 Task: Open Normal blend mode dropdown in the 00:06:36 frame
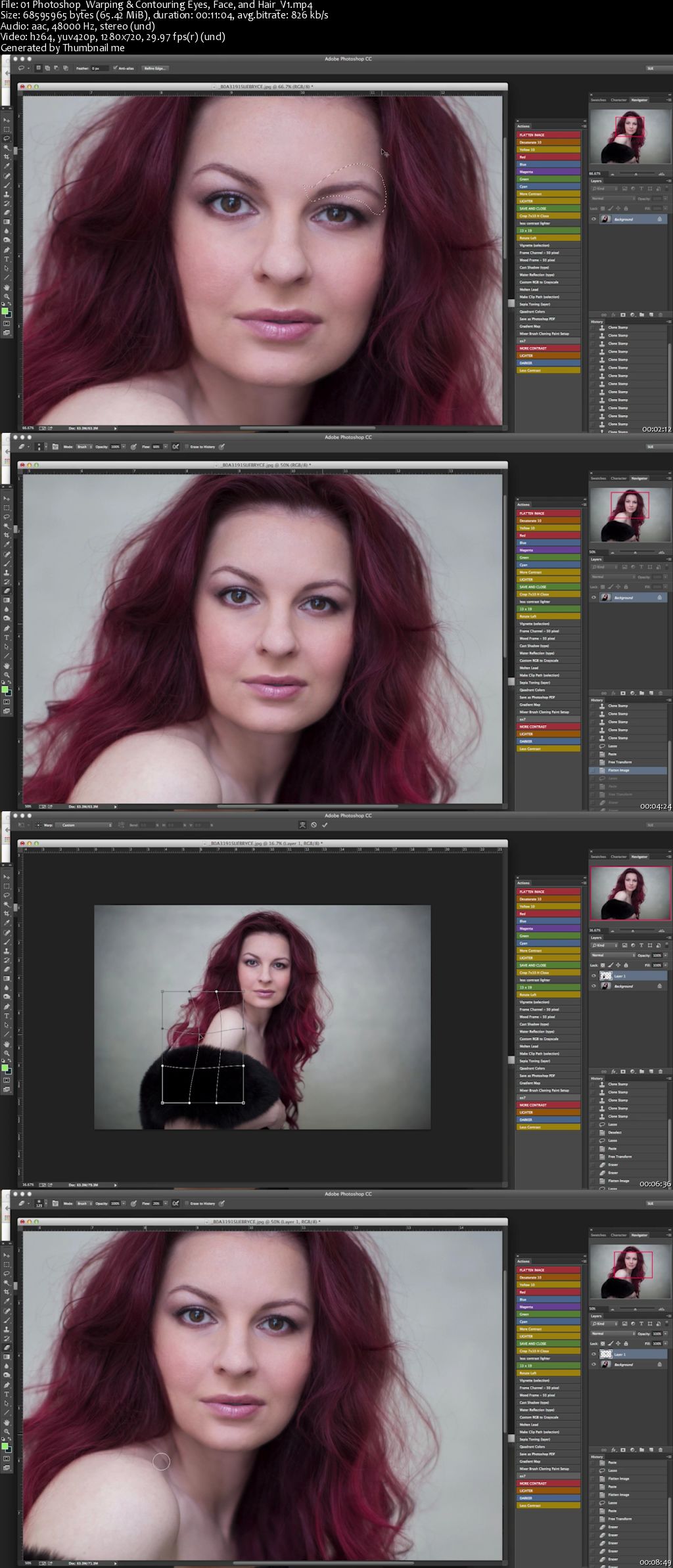(613, 955)
